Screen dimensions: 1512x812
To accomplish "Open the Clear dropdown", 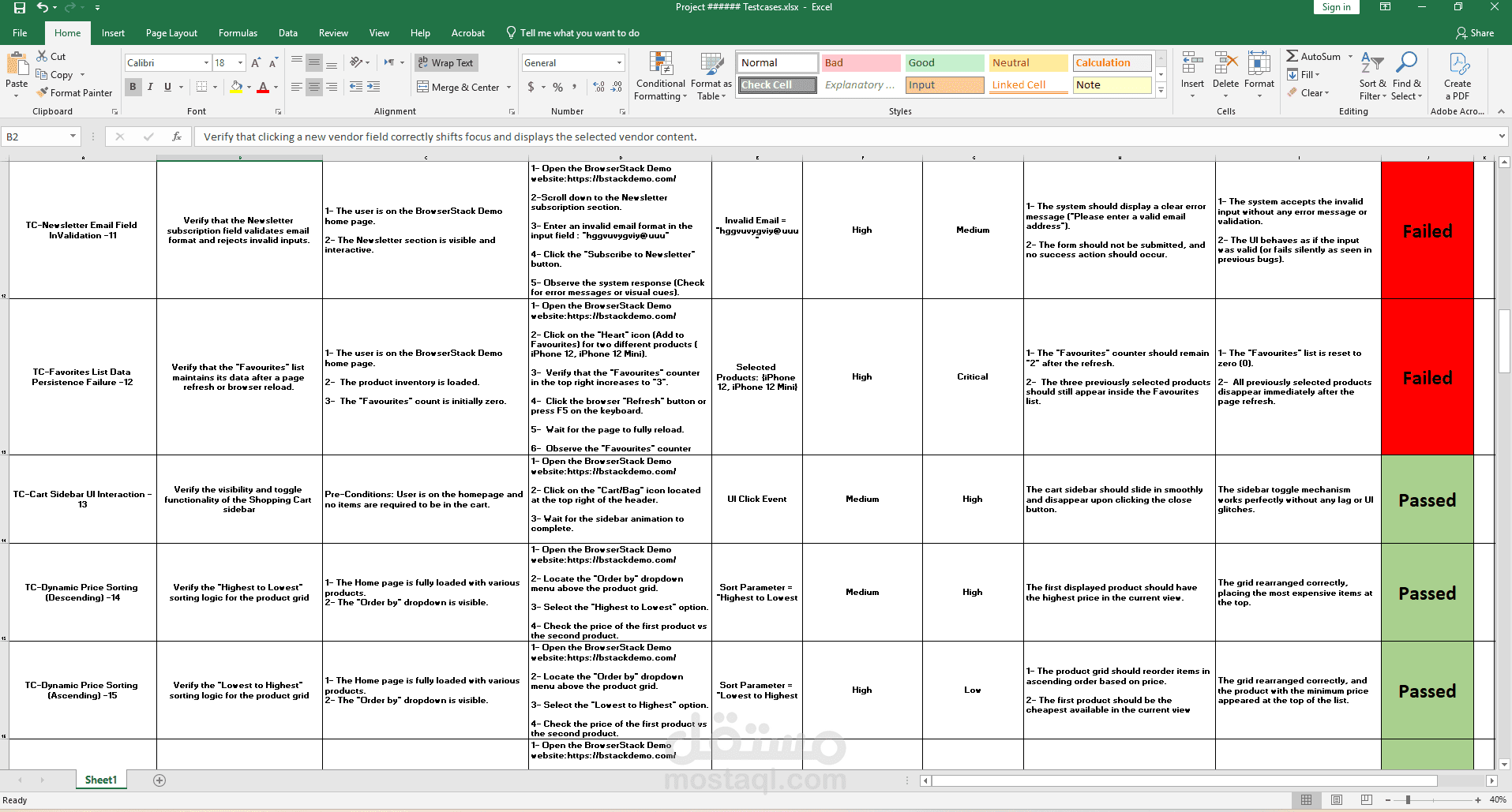I will (x=1308, y=93).
